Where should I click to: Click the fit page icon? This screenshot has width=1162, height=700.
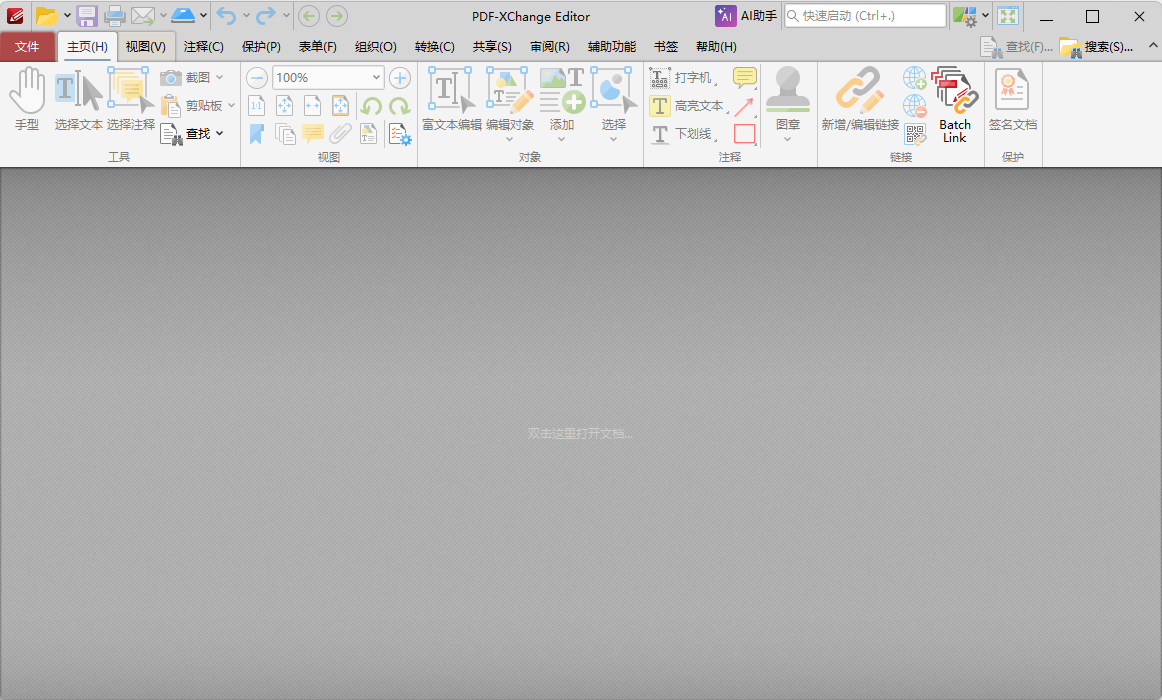(285, 106)
